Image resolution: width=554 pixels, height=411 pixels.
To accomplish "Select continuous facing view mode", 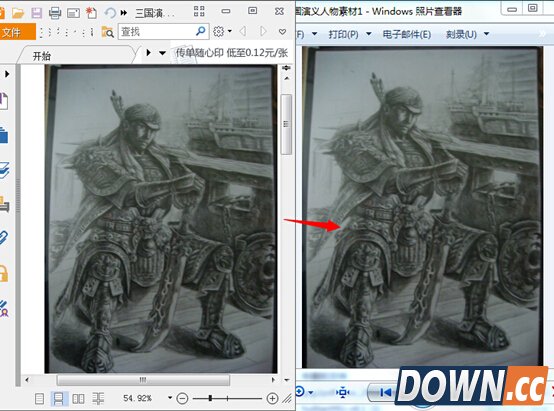I will pos(98,399).
